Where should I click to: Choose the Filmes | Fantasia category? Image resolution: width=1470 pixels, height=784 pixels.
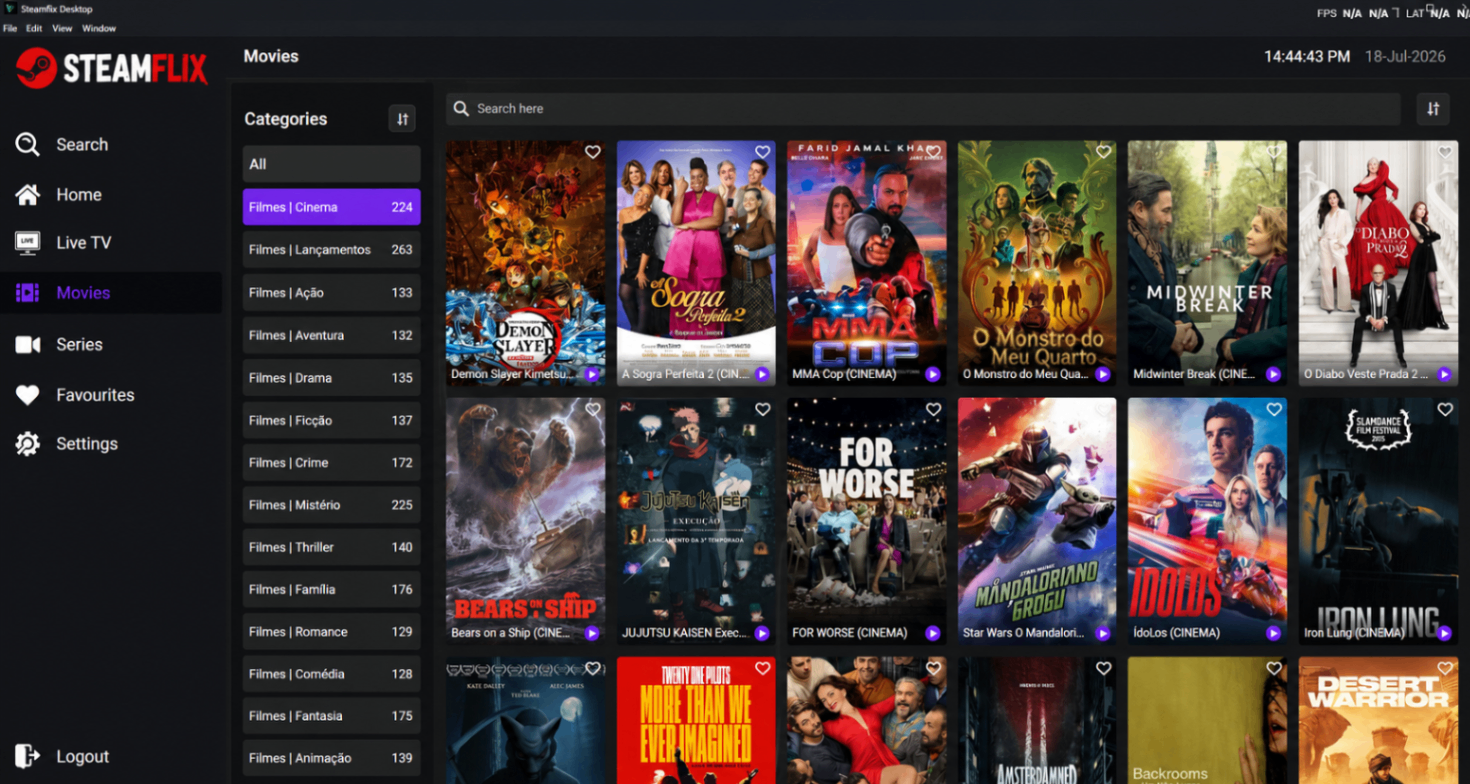tap(331, 716)
